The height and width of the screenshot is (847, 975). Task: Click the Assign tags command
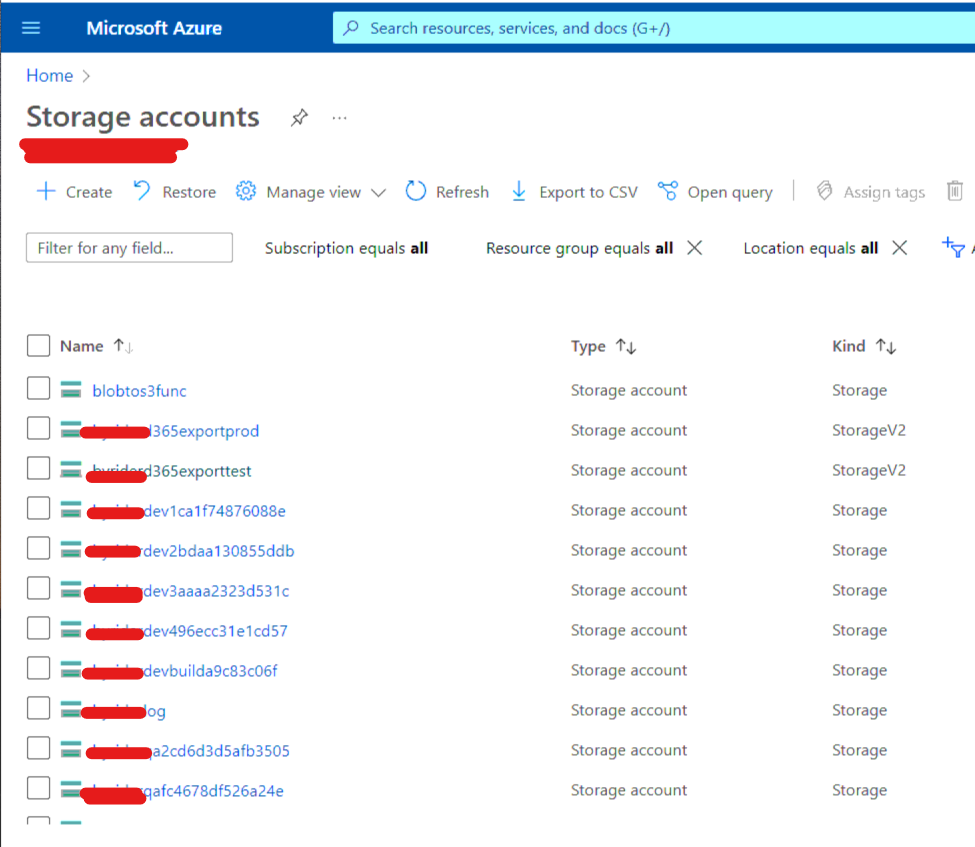pyautogui.click(x=871, y=192)
